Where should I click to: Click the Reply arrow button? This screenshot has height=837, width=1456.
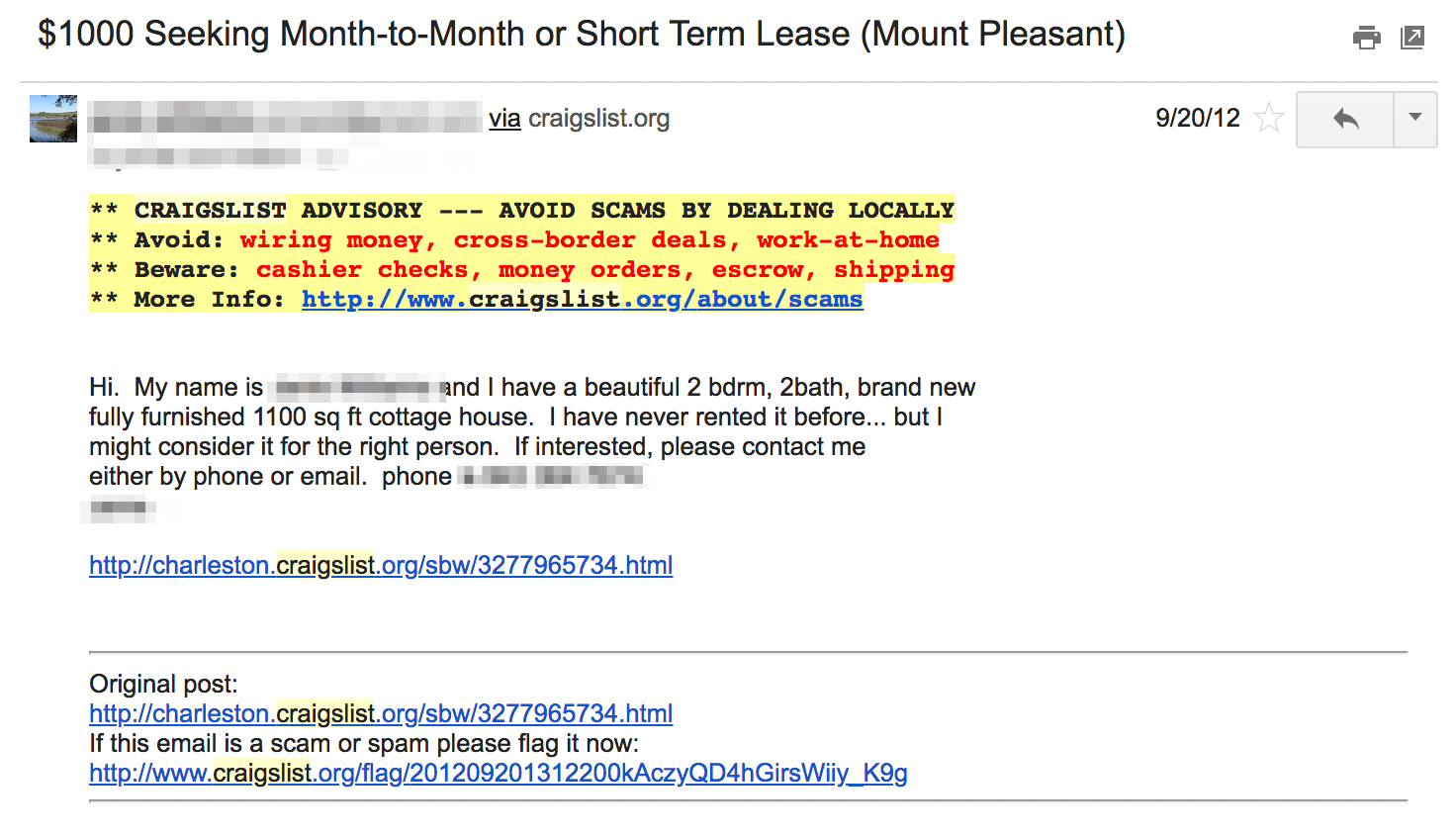coord(1345,120)
